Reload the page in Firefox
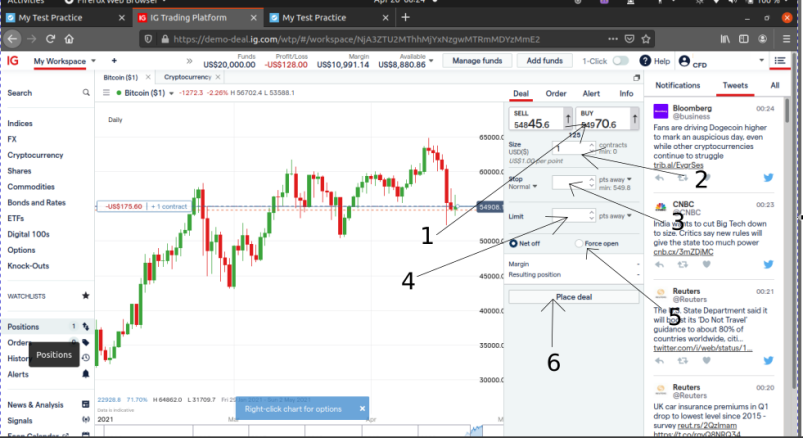 click(50, 39)
